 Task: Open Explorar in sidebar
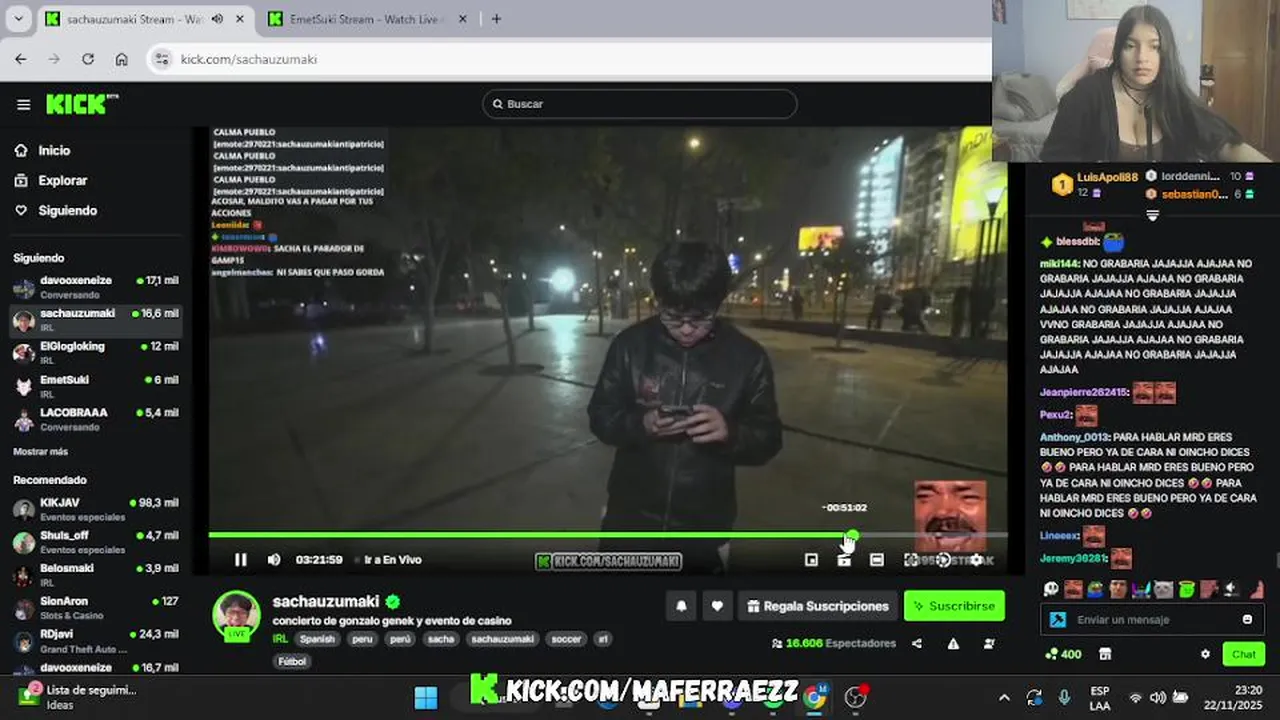click(62, 180)
